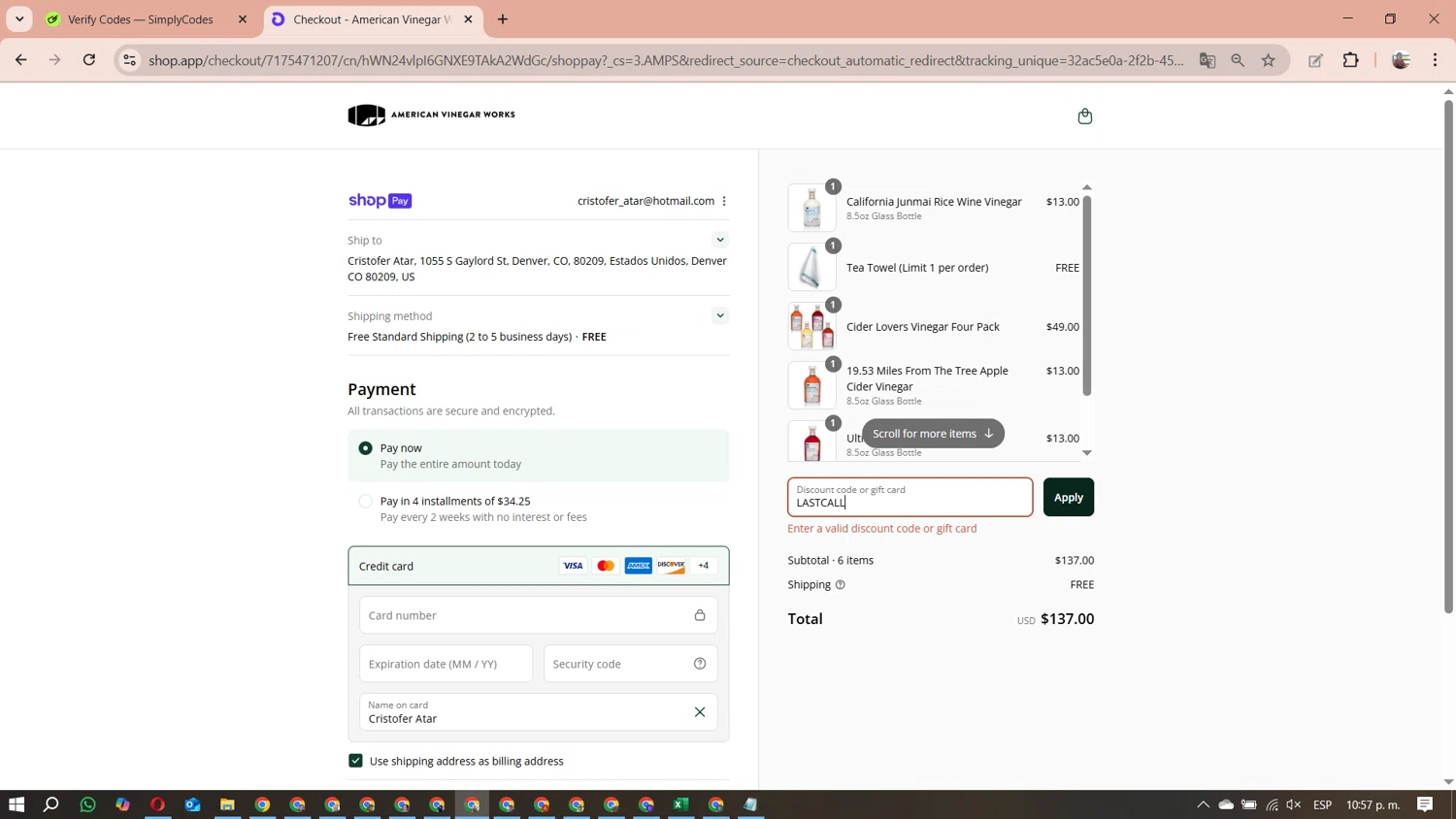Viewport: 1456px width, 819px height.
Task: Click the order items scroll down arrow
Action: coord(1087,453)
